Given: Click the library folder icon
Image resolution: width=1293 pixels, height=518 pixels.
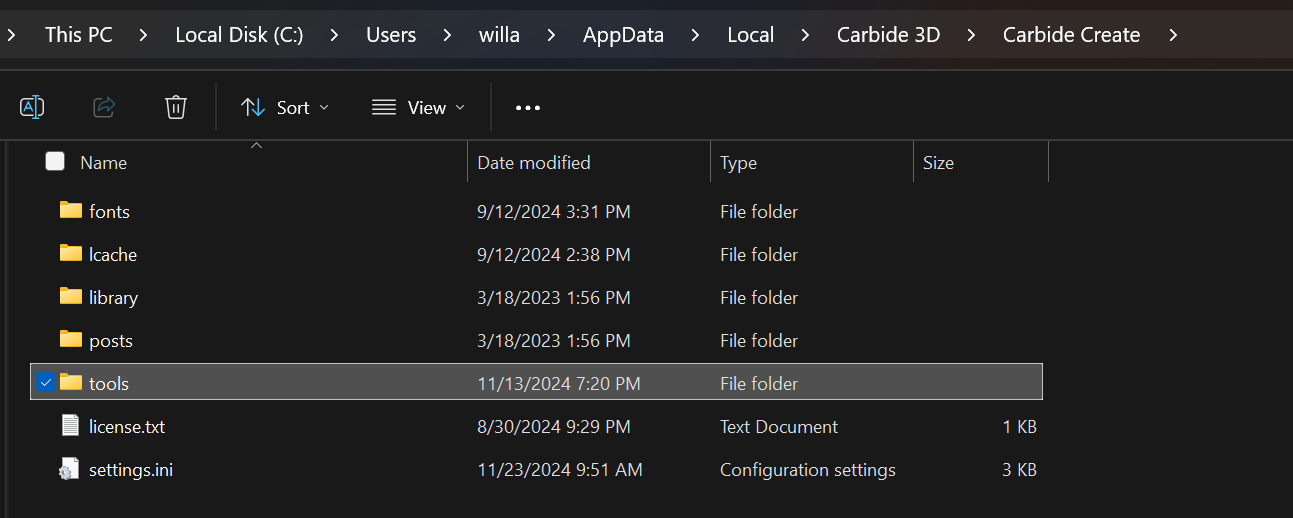Looking at the screenshot, I should click(x=70, y=297).
